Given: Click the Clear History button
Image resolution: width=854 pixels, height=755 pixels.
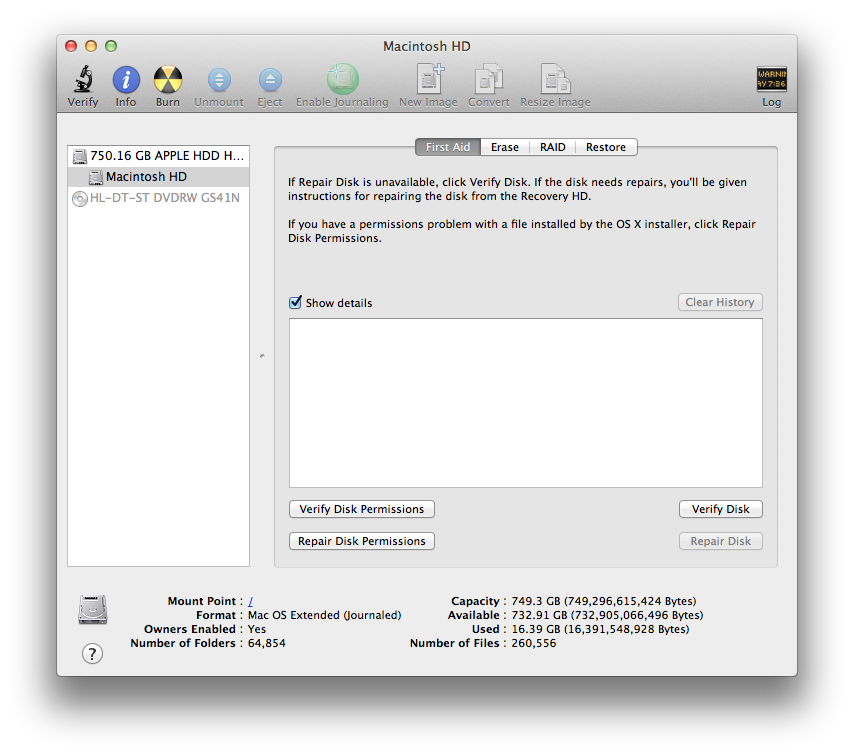Looking at the screenshot, I should tap(720, 302).
